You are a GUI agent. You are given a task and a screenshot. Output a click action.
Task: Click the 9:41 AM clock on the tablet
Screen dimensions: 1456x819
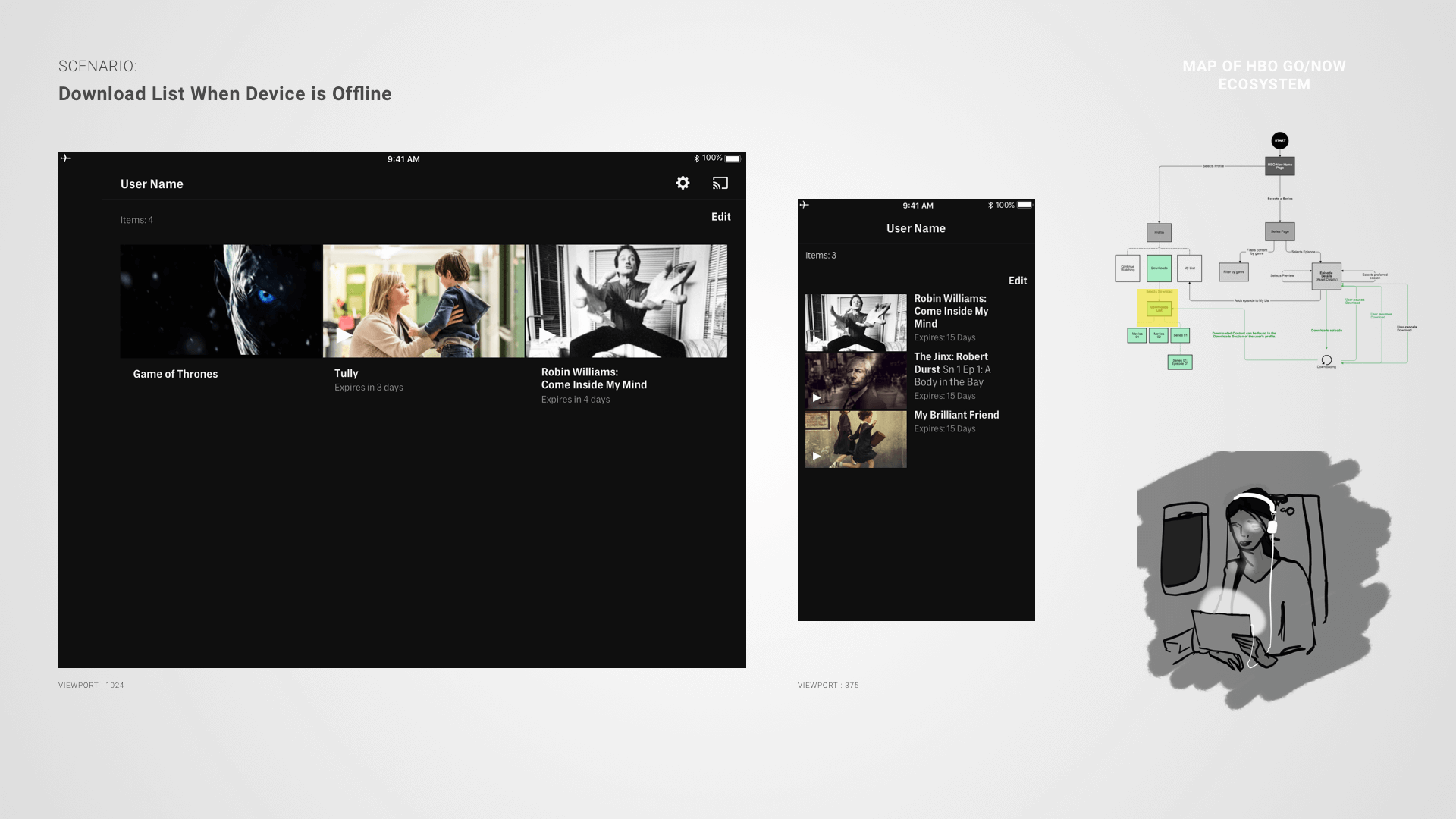pyautogui.click(x=403, y=159)
